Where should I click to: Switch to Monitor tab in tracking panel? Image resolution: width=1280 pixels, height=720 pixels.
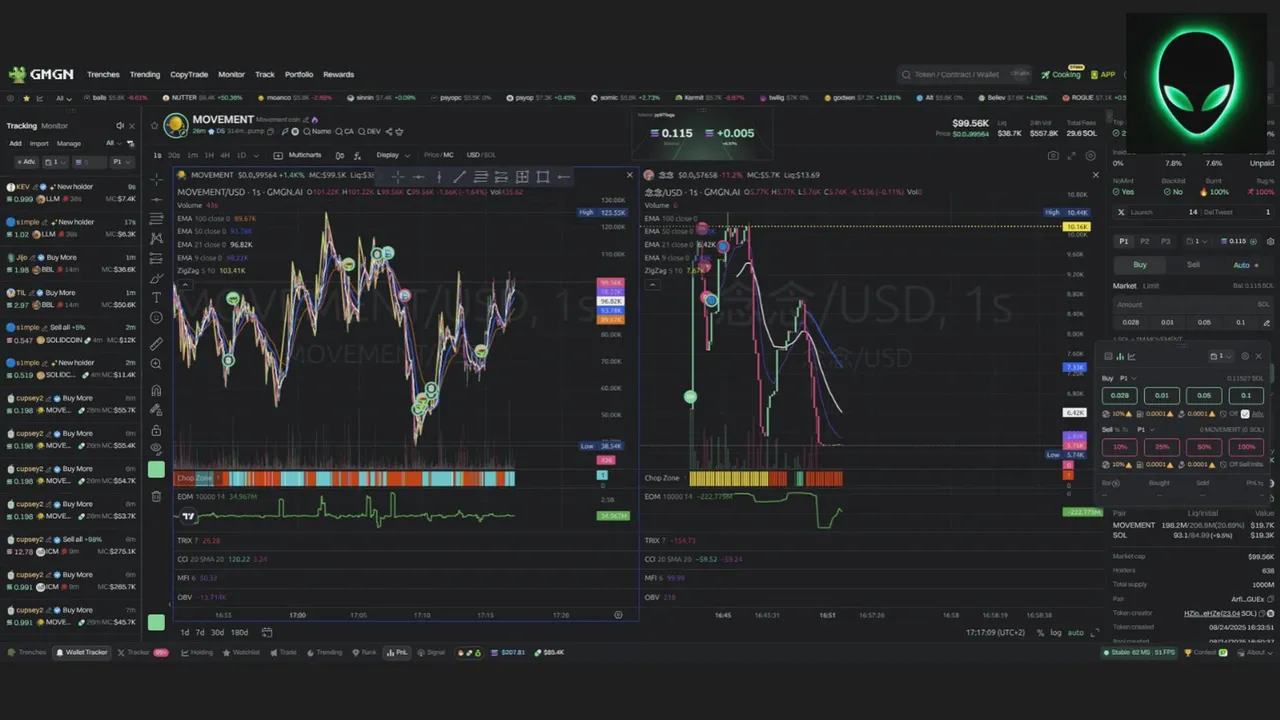coord(54,126)
